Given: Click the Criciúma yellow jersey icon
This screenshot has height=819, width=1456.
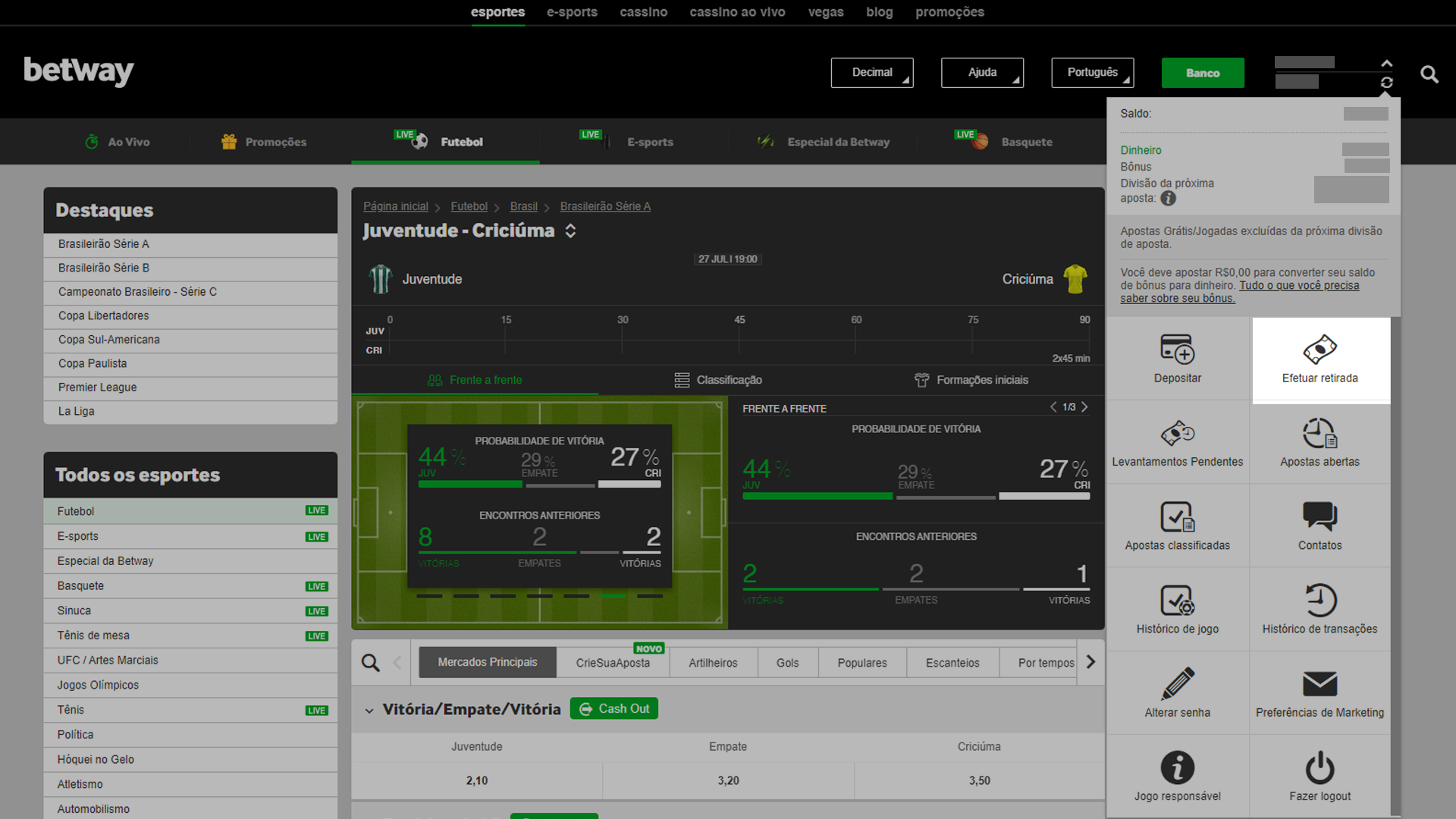Looking at the screenshot, I should 1075,279.
